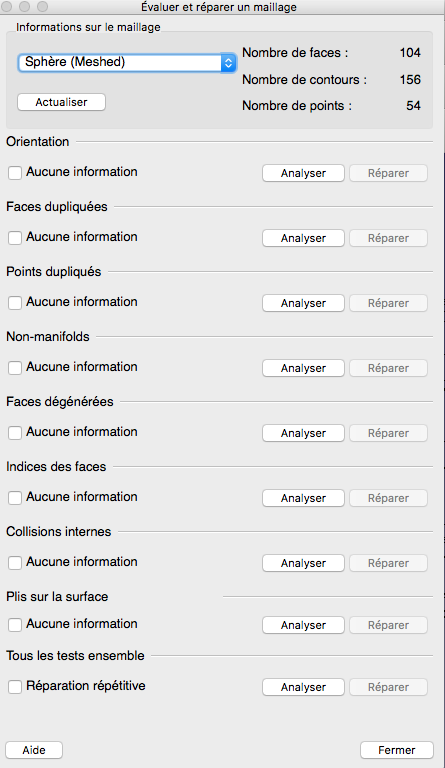
Task: Click the Actualiser button
Action: tap(61, 102)
